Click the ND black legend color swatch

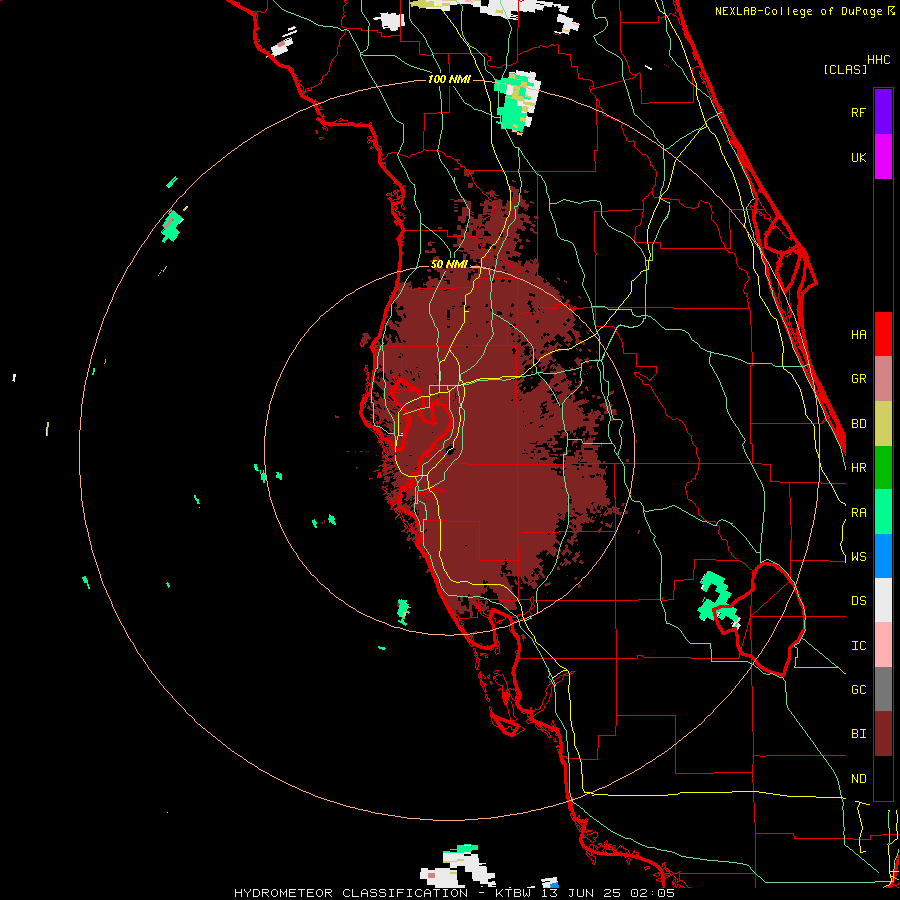point(883,778)
